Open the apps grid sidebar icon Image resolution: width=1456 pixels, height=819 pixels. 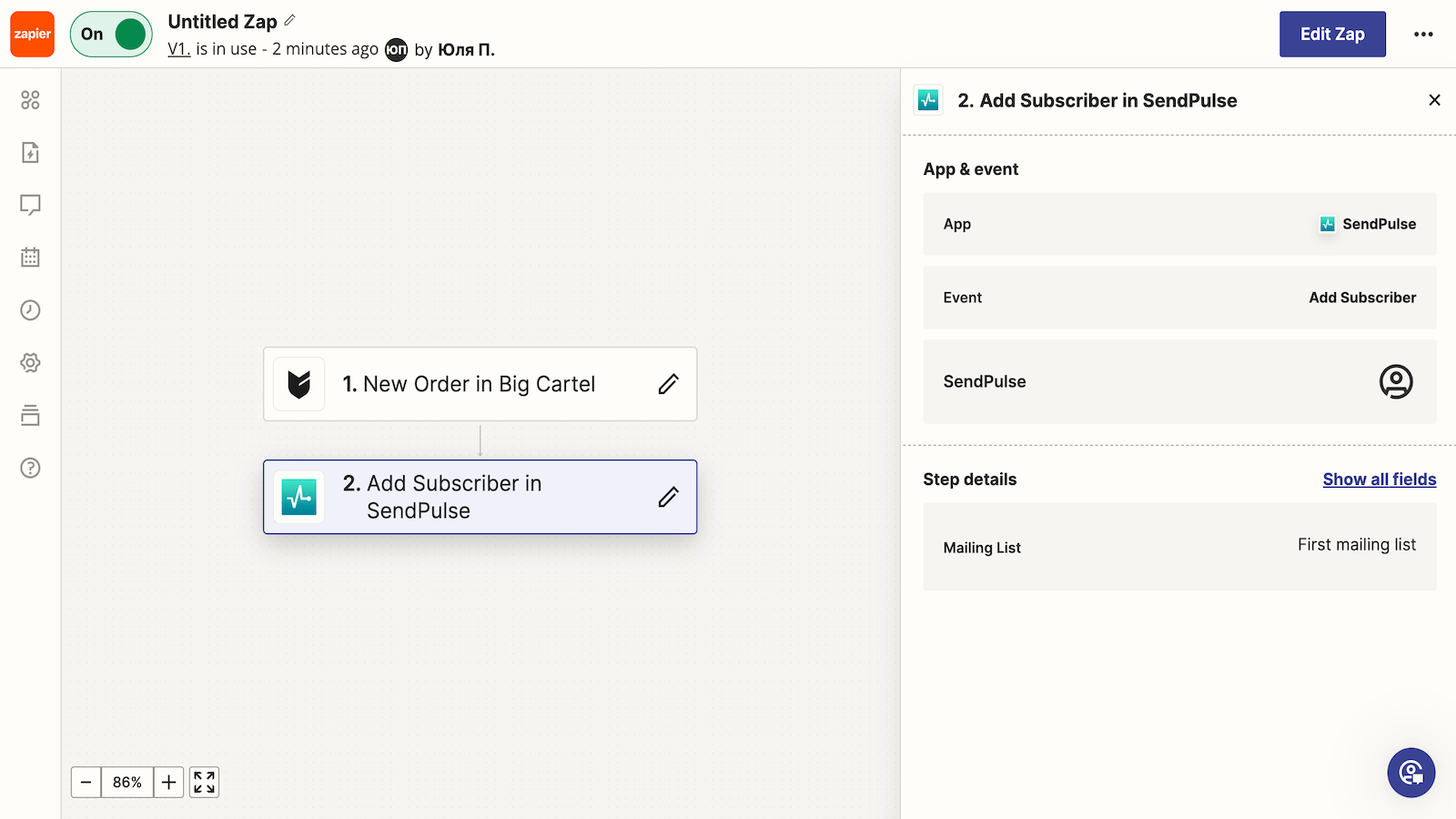tap(30, 100)
